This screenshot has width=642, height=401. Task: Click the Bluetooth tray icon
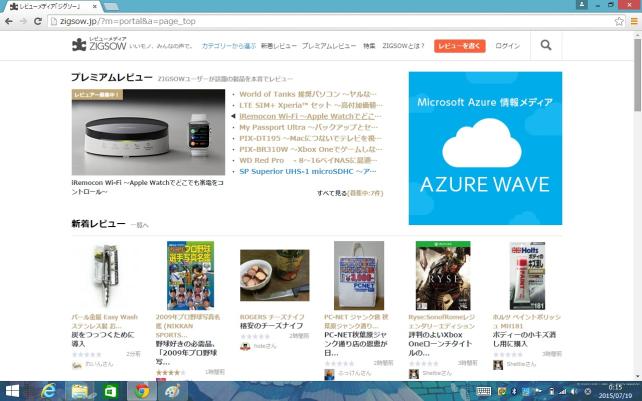[515, 392]
